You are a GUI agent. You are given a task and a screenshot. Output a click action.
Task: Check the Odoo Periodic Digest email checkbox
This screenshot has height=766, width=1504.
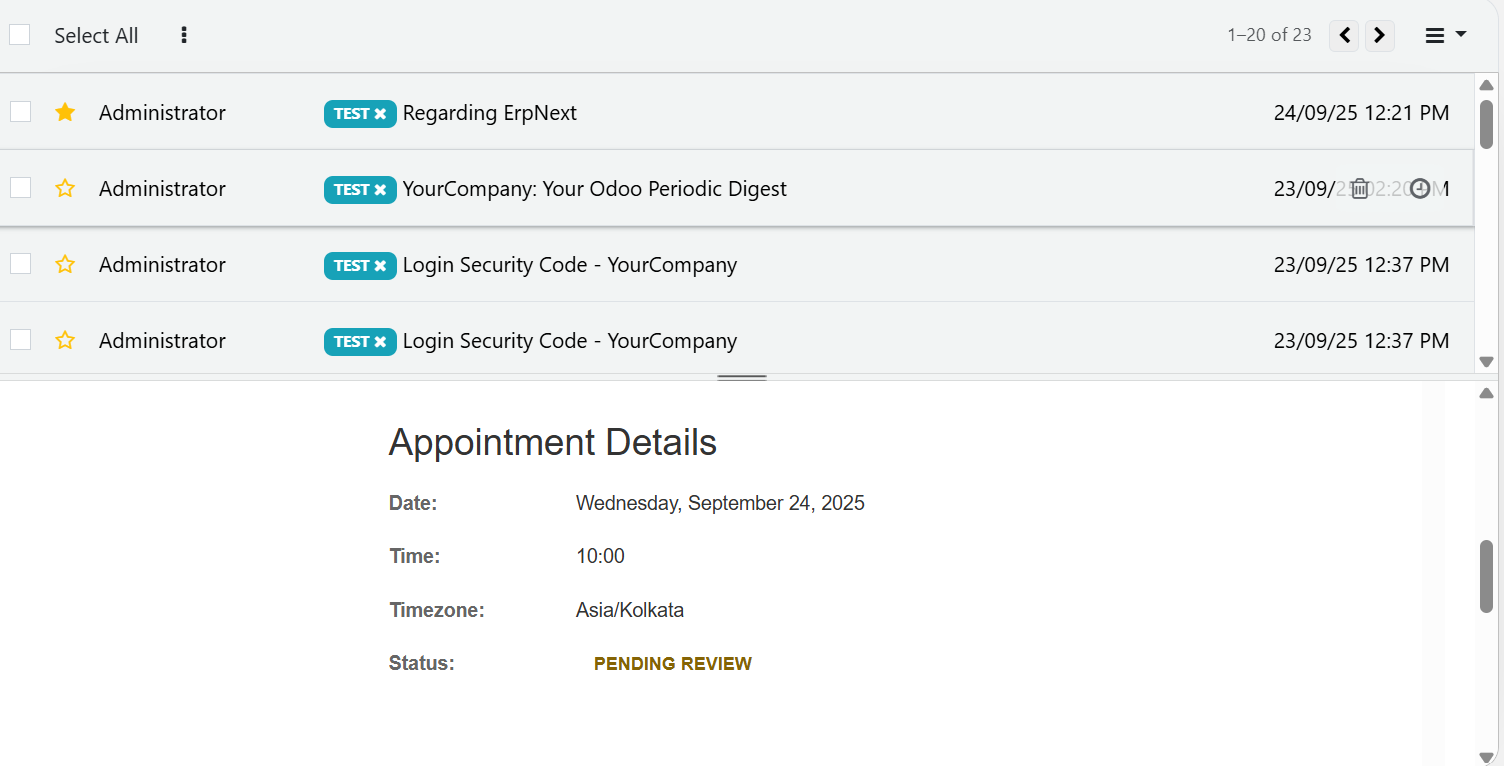tap(20, 188)
